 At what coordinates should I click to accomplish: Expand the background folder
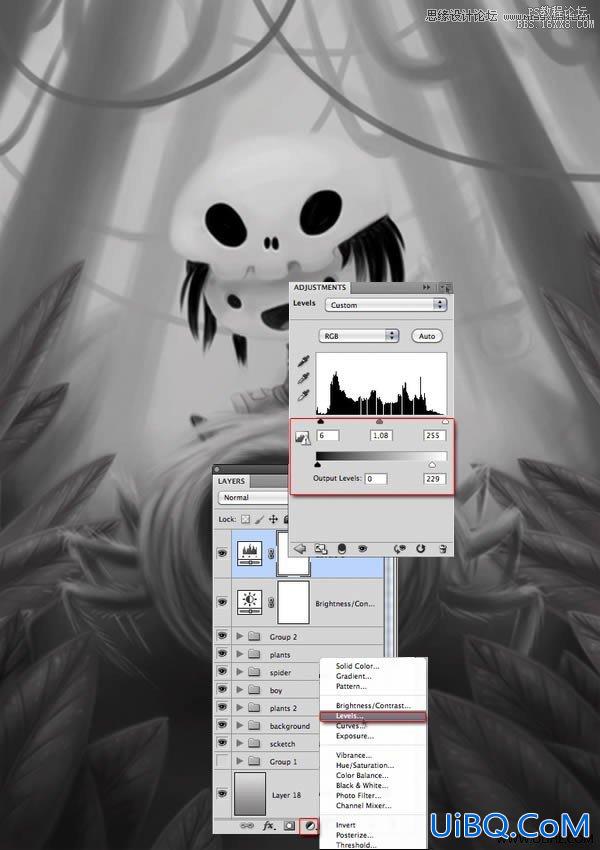pos(239,725)
